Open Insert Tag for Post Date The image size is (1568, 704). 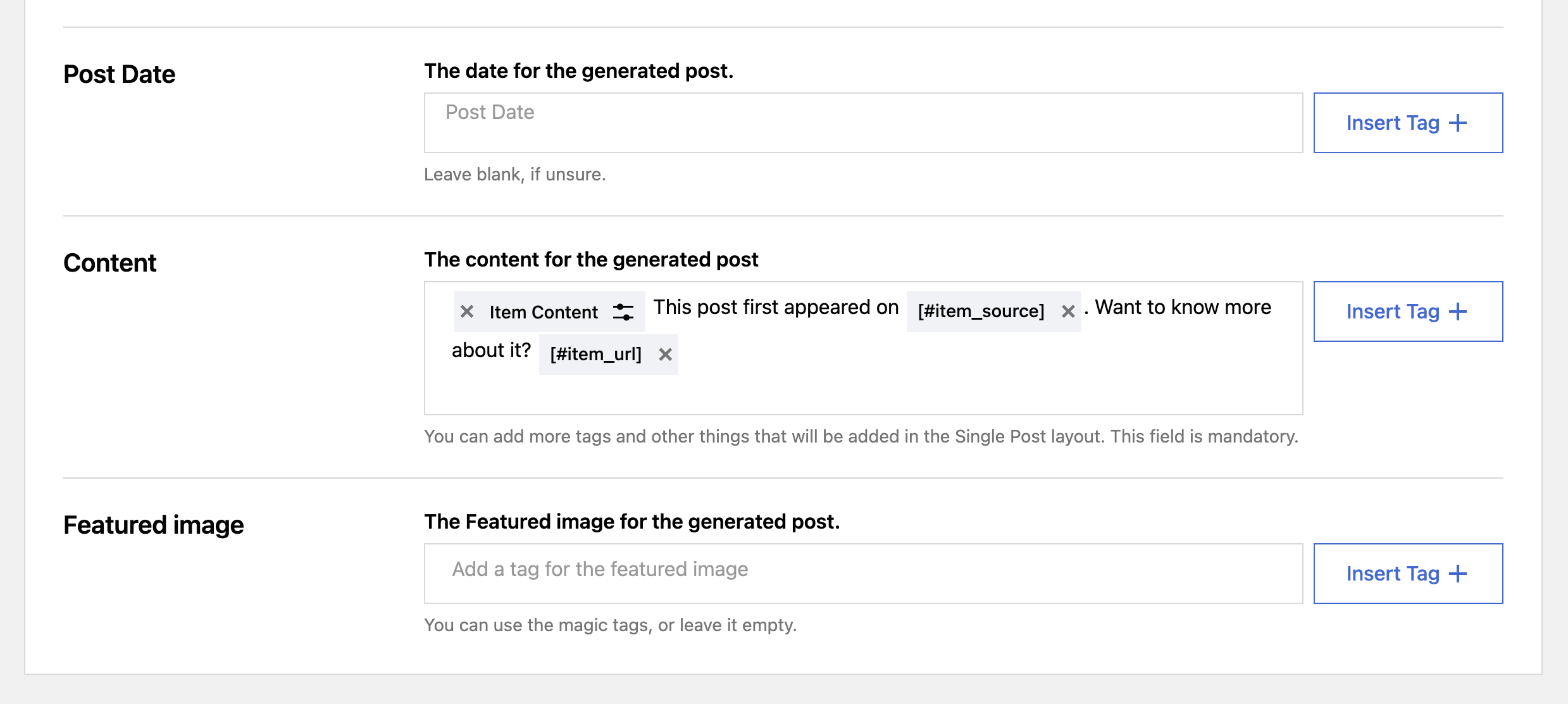[x=1392, y=123]
